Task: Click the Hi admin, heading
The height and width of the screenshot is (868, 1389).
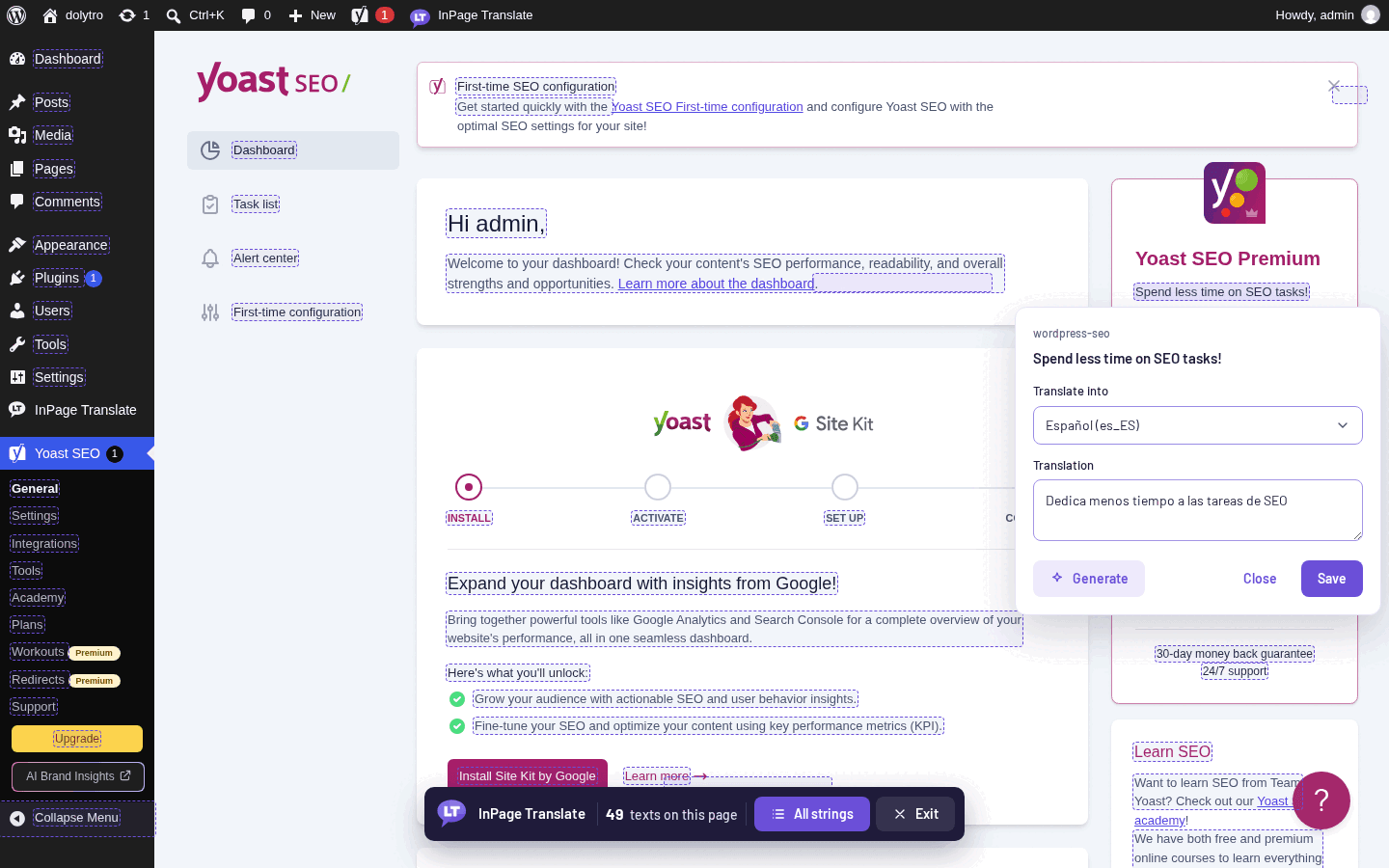Action: (x=496, y=224)
